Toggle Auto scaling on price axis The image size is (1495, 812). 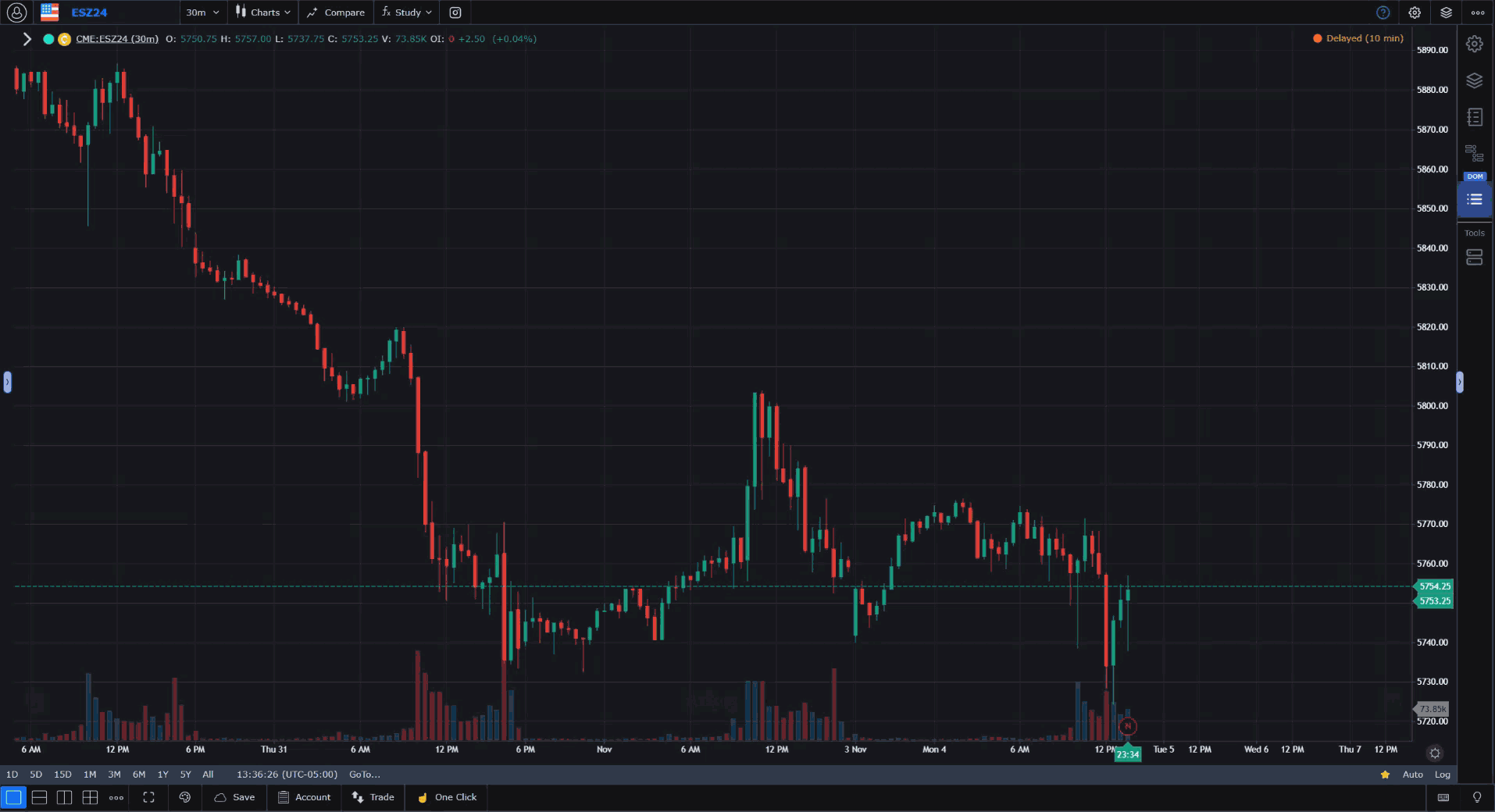pyautogui.click(x=1412, y=775)
